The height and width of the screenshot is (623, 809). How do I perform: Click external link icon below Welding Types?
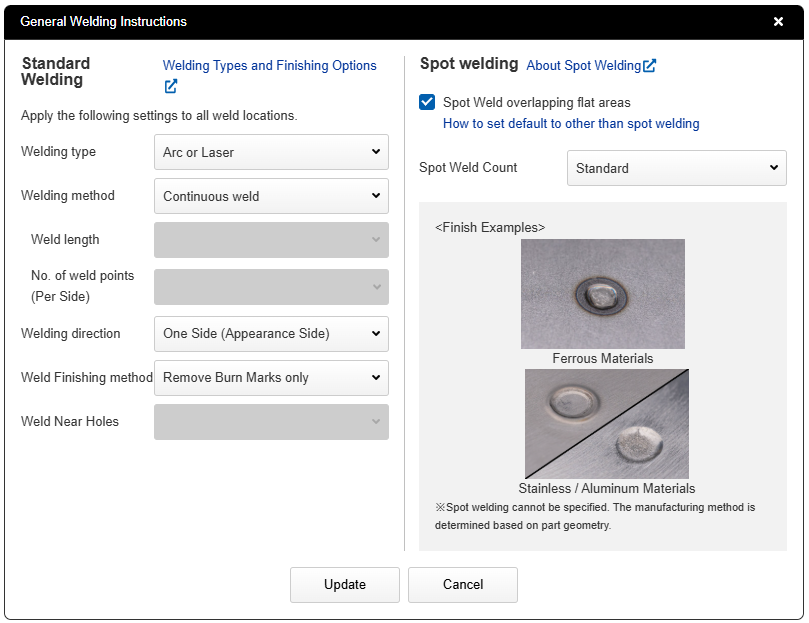171,86
